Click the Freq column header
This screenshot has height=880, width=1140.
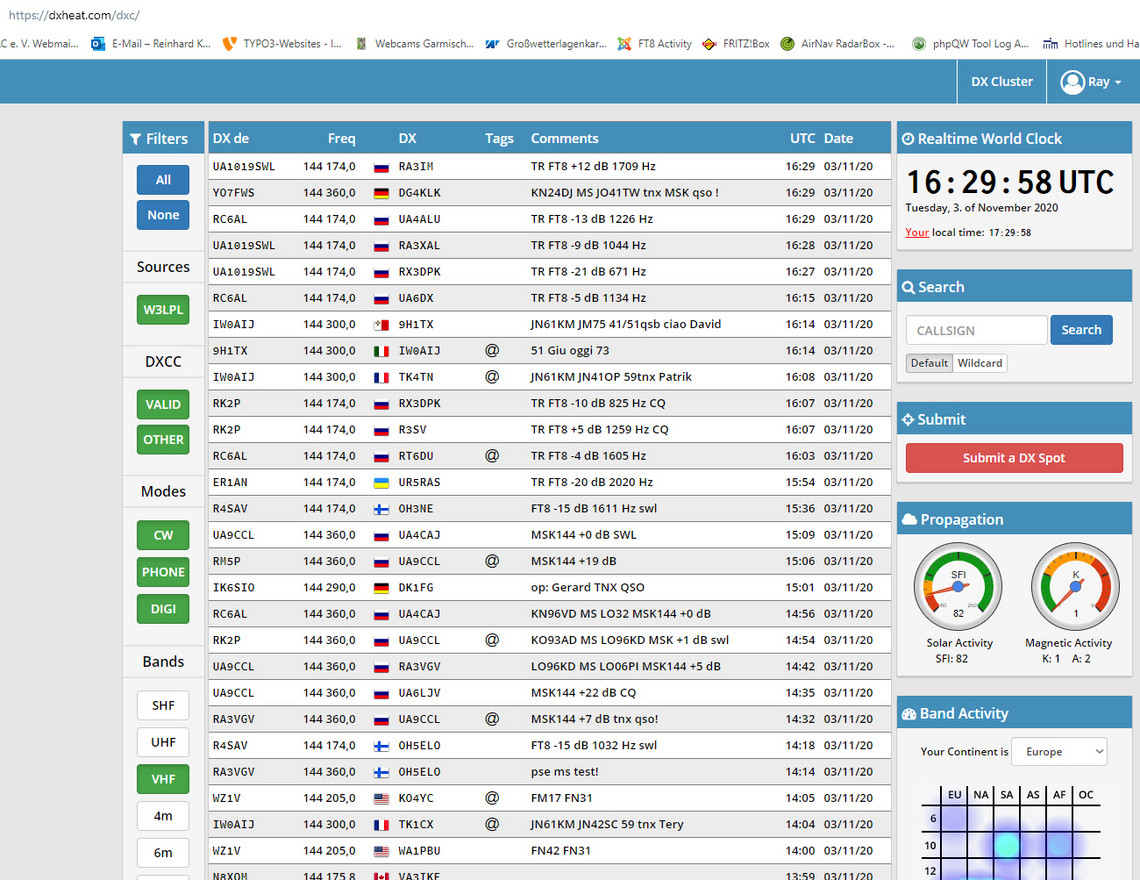click(x=341, y=138)
